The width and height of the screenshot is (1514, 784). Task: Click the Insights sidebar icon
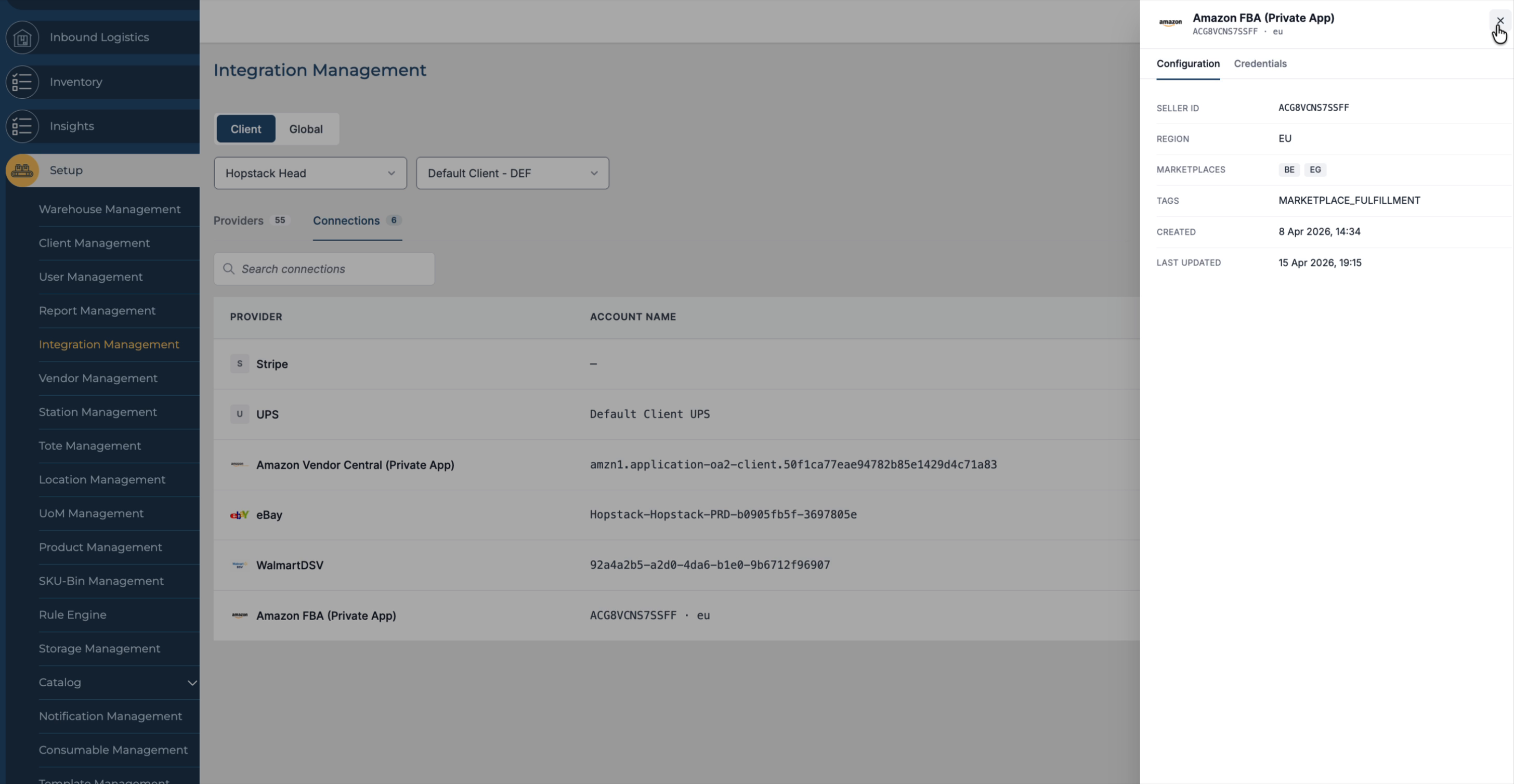click(x=22, y=126)
